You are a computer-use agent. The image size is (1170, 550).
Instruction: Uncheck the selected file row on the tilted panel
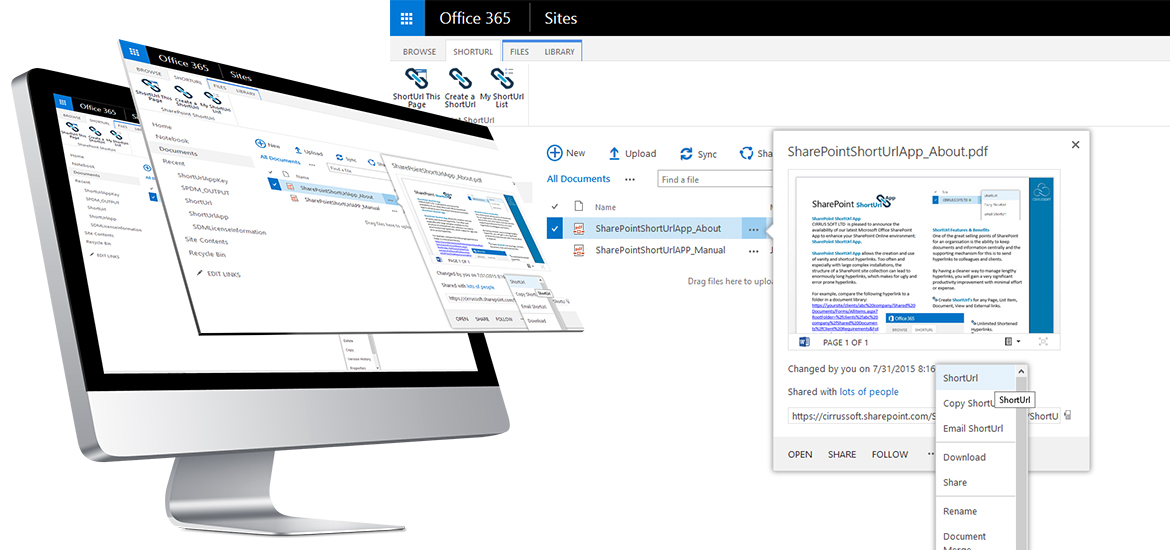[275, 184]
